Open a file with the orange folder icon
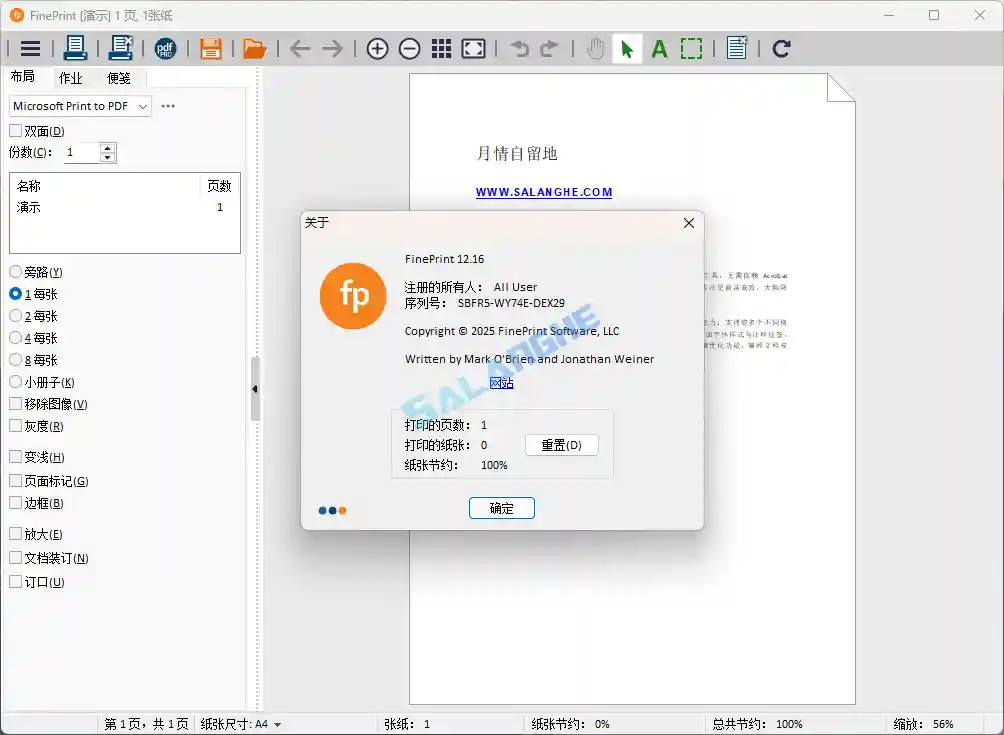Screen dimensions: 1004x735 pos(254,48)
